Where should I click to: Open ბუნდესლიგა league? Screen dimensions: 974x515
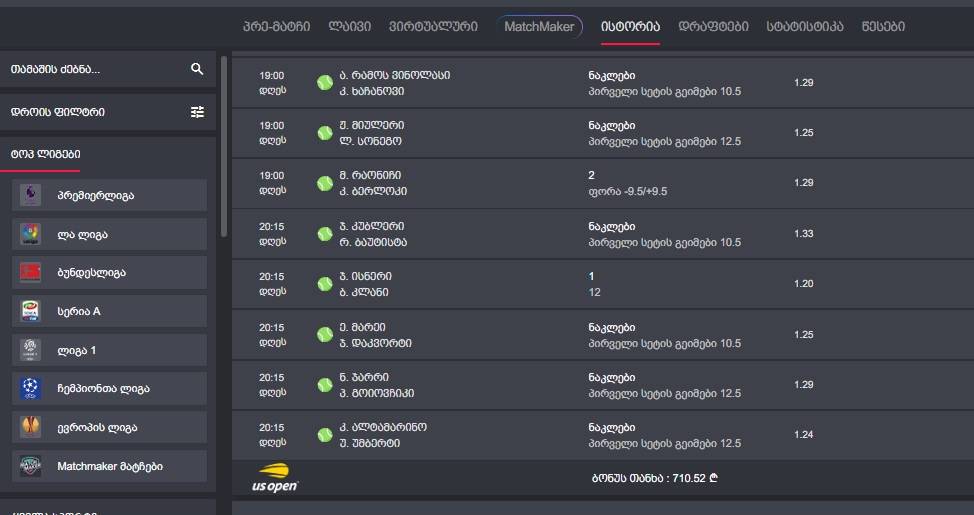click(x=109, y=273)
